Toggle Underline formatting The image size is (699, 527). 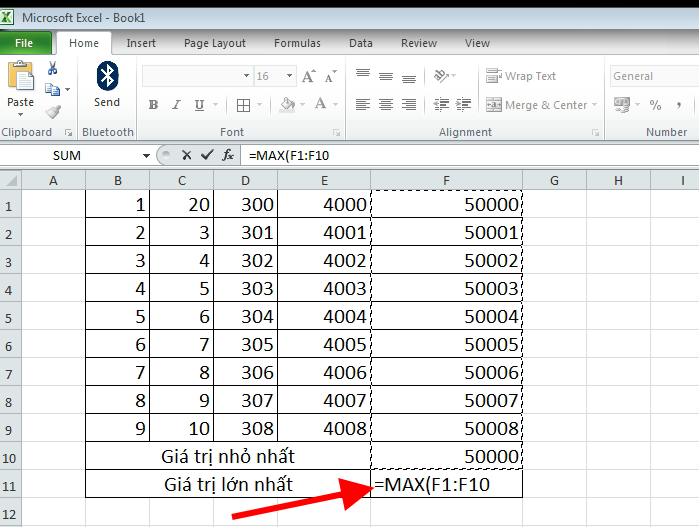199,105
